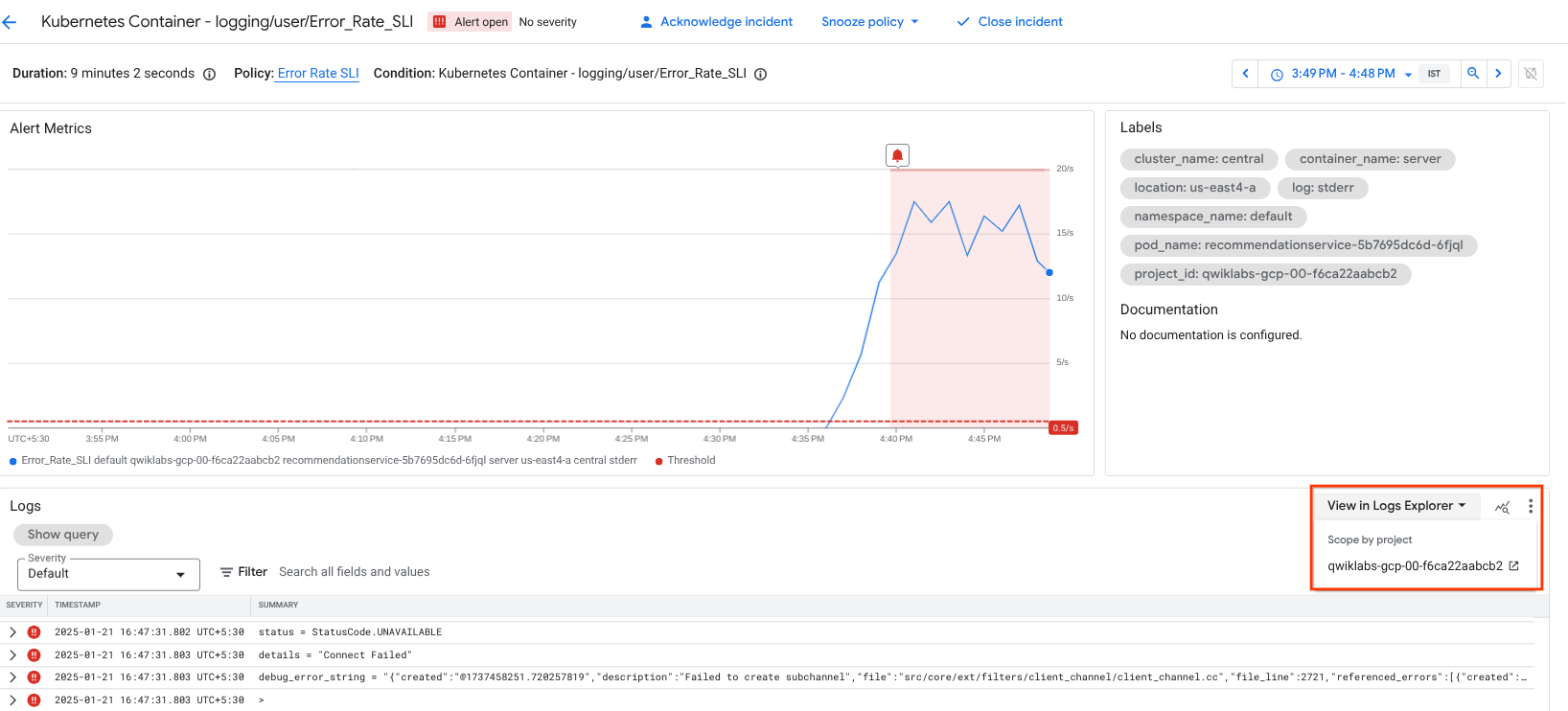Click the SUMMARY column header
The height and width of the screenshot is (711, 1568).
pos(278,606)
